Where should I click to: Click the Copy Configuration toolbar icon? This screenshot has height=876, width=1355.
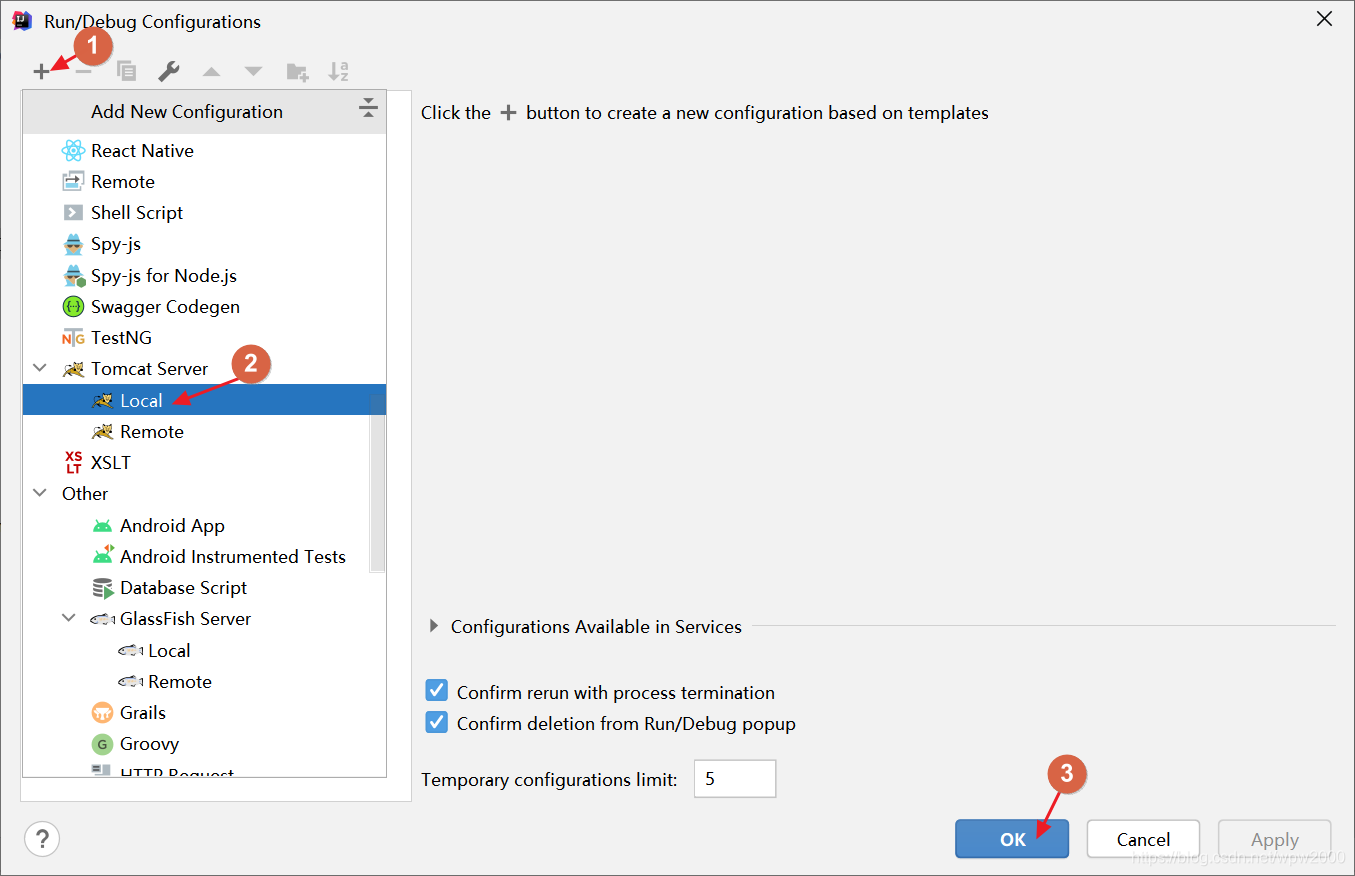[x=126, y=71]
